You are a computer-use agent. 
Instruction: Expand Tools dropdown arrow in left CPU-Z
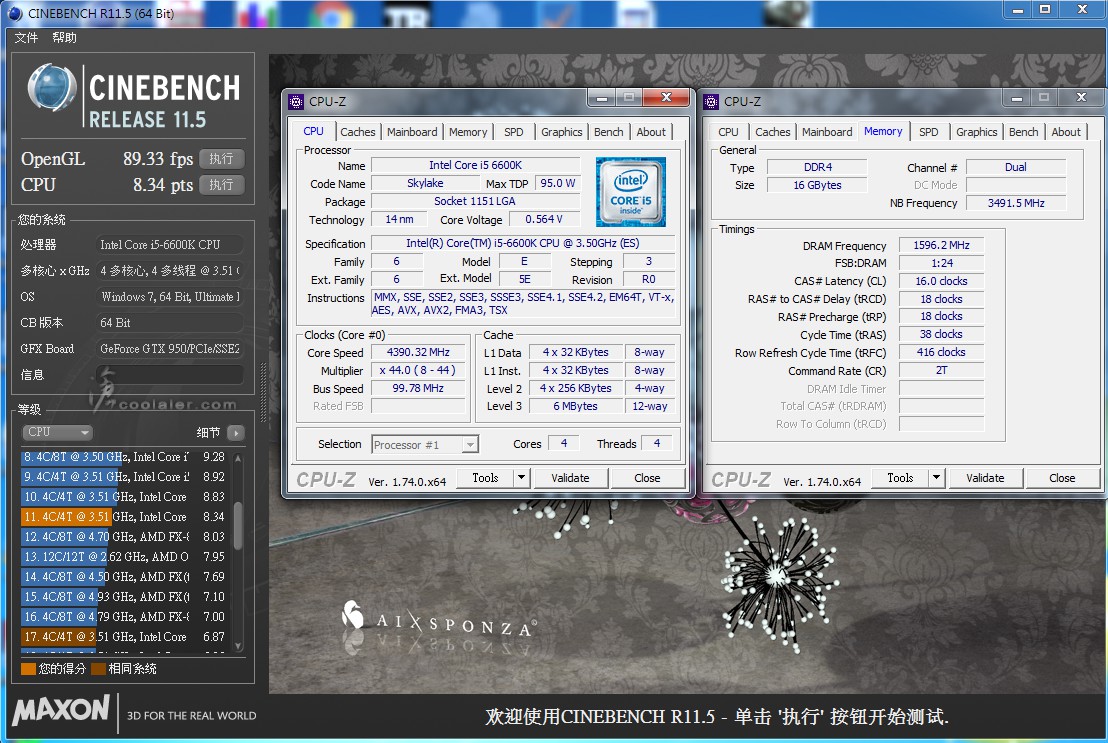521,478
